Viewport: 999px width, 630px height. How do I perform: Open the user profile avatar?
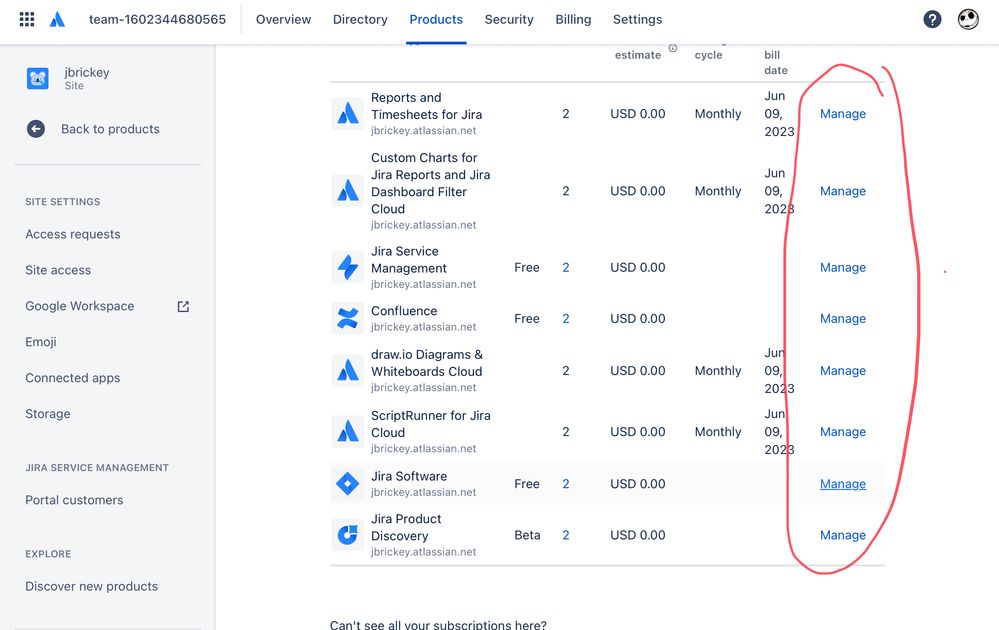(x=968, y=19)
